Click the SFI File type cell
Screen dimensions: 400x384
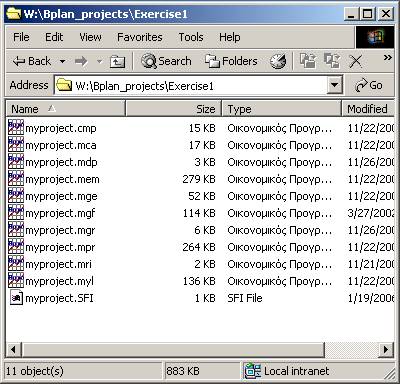coord(245,298)
